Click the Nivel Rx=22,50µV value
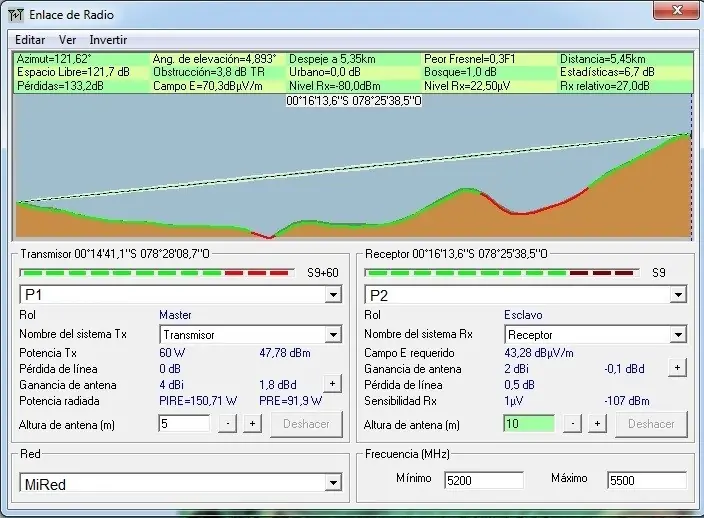704x518 pixels. pos(467,86)
